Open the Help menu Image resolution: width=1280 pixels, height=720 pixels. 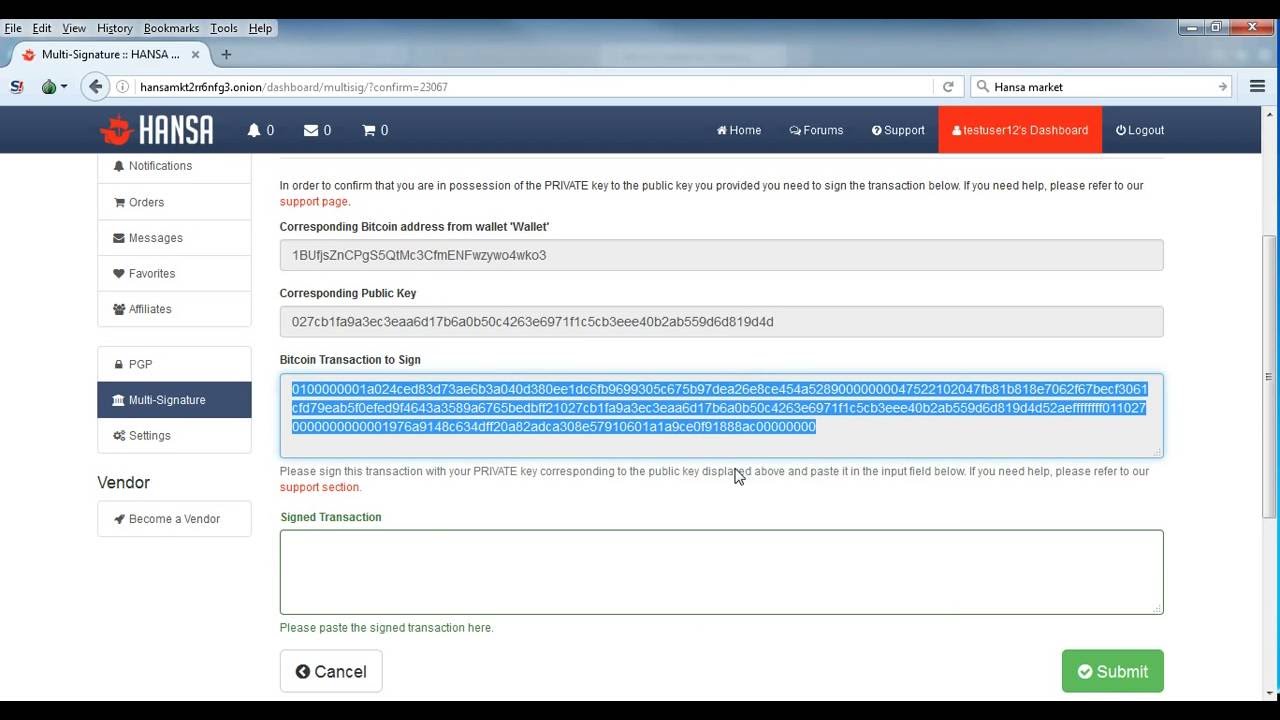click(x=260, y=28)
